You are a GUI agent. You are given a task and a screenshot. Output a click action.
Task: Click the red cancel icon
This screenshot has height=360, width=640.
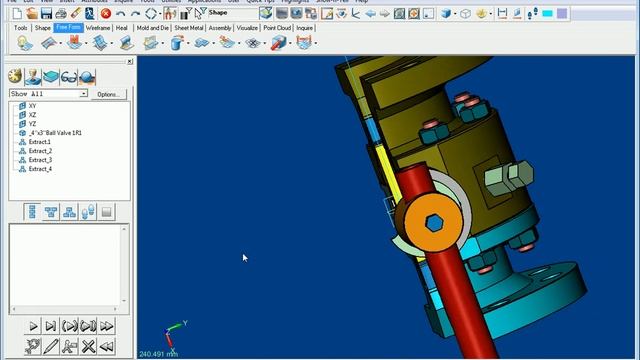tap(106, 13)
